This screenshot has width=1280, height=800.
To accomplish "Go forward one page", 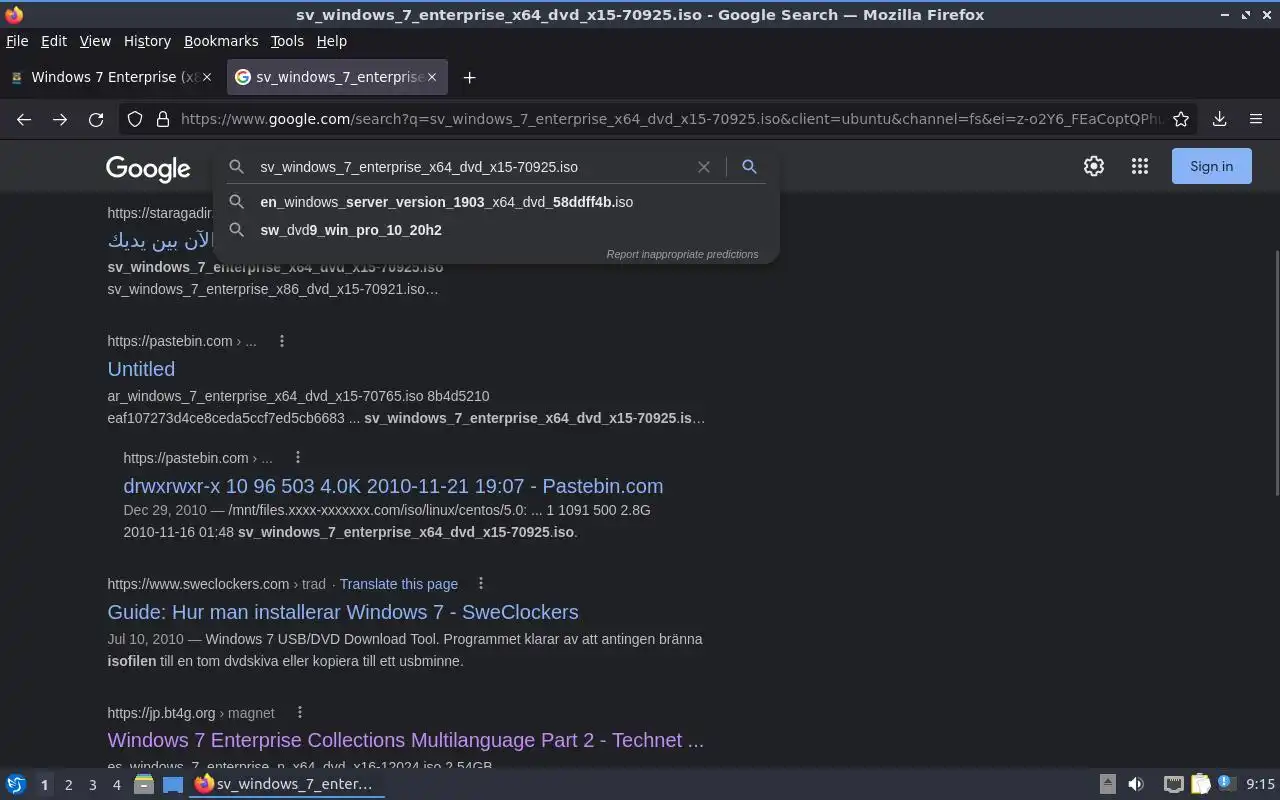I will [x=60, y=119].
